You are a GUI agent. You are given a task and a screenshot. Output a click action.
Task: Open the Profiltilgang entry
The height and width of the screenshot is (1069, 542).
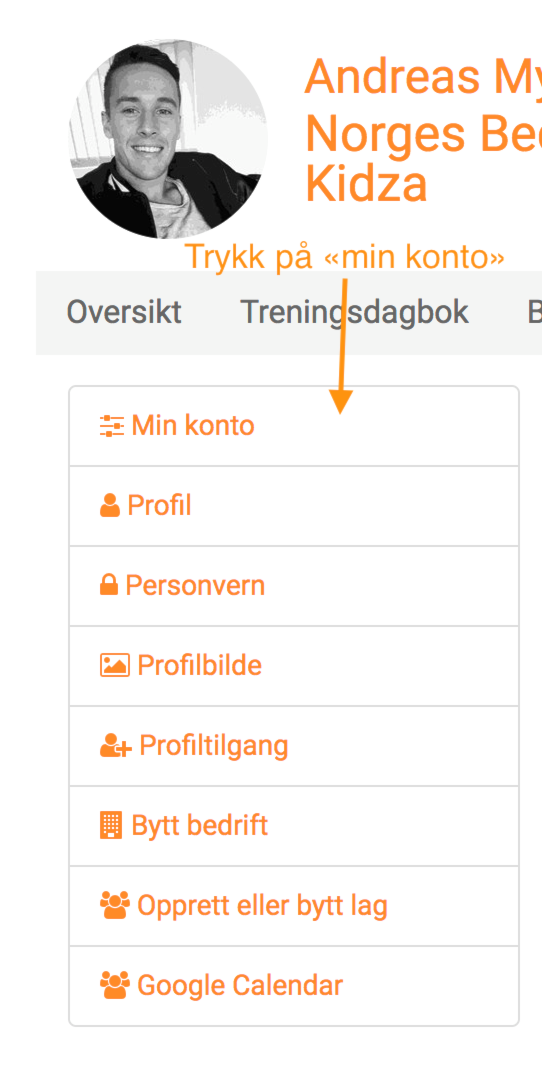(x=294, y=746)
